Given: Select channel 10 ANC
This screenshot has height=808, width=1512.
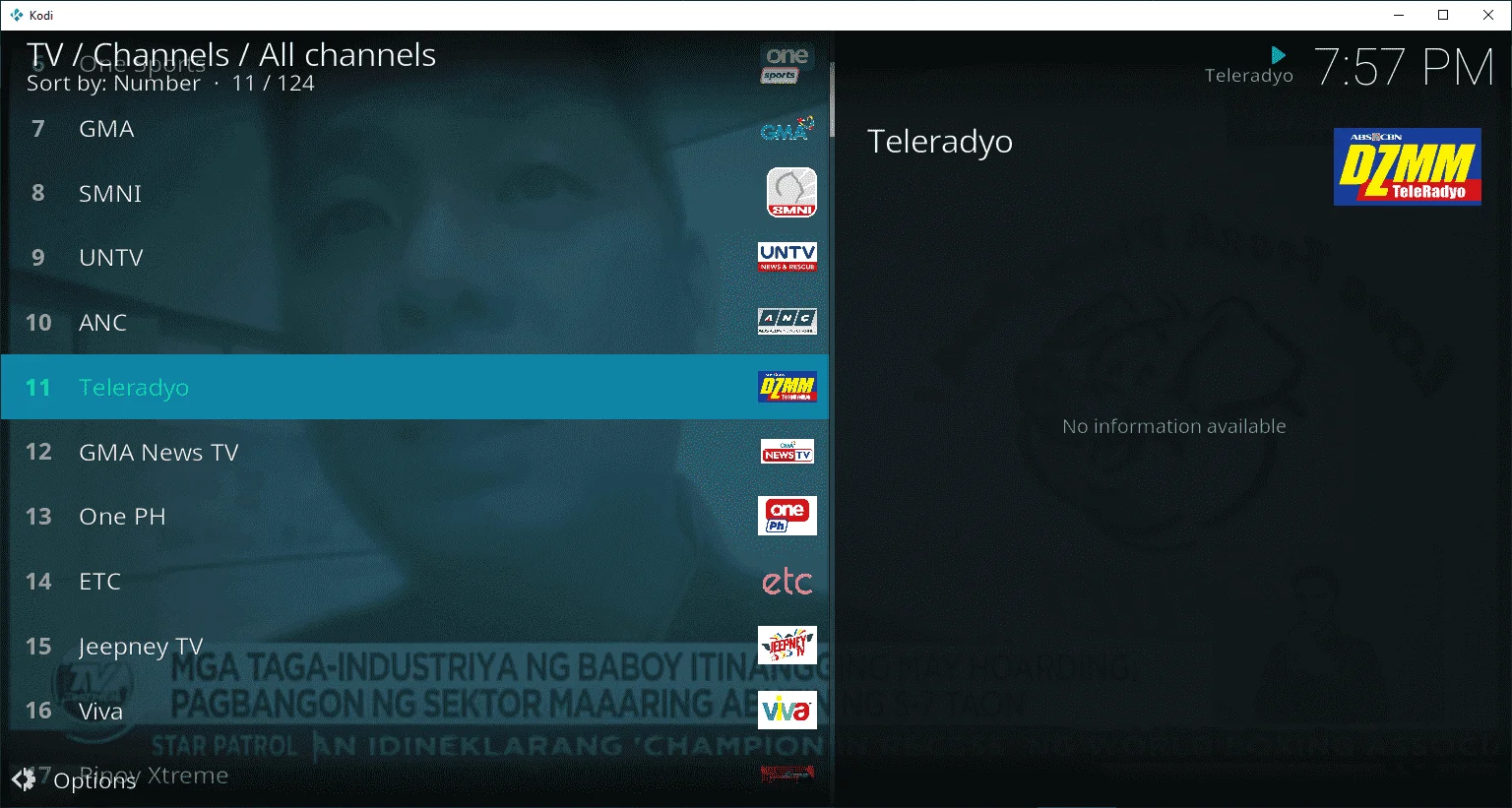Looking at the screenshot, I should (414, 322).
